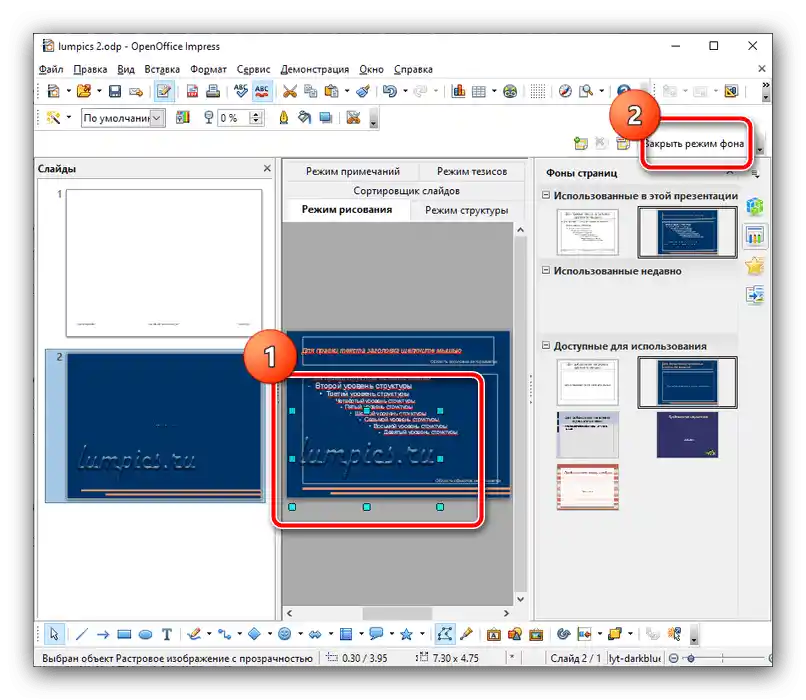Toggle AutoSpellcheck with red underline ABC
The image size is (806, 700).
tap(262, 91)
